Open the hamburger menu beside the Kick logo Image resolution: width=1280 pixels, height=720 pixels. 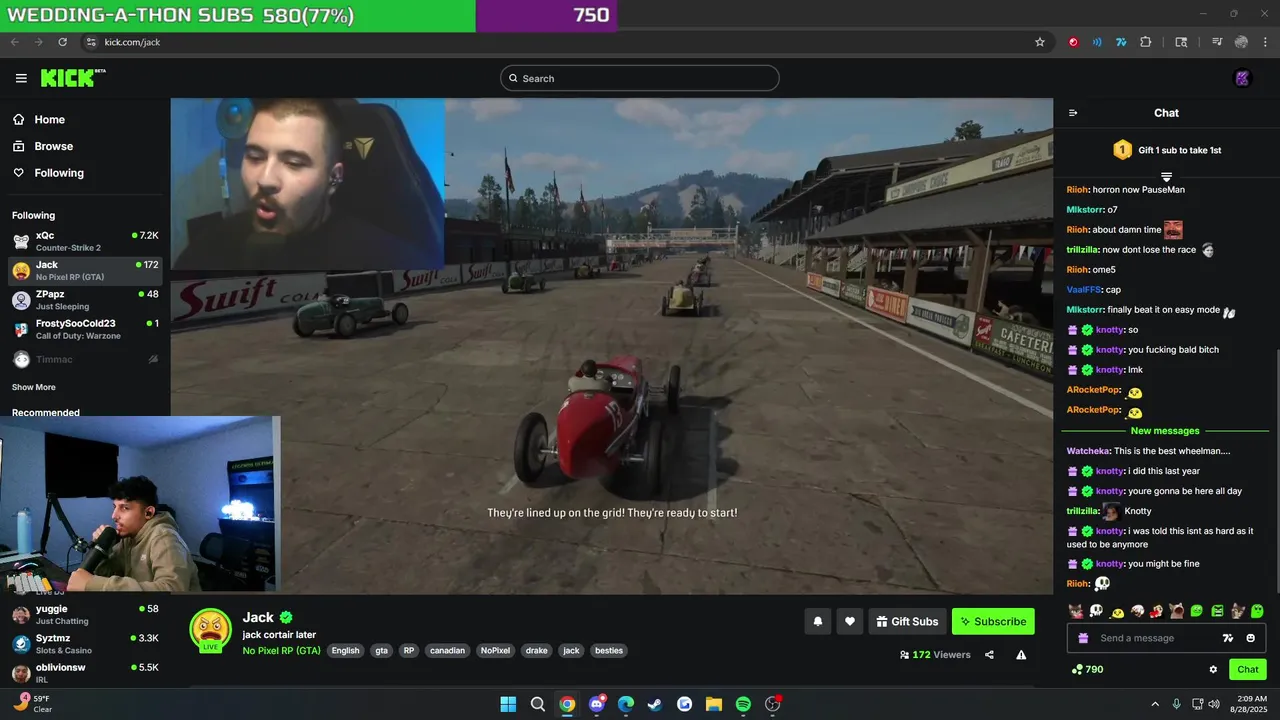(21, 78)
